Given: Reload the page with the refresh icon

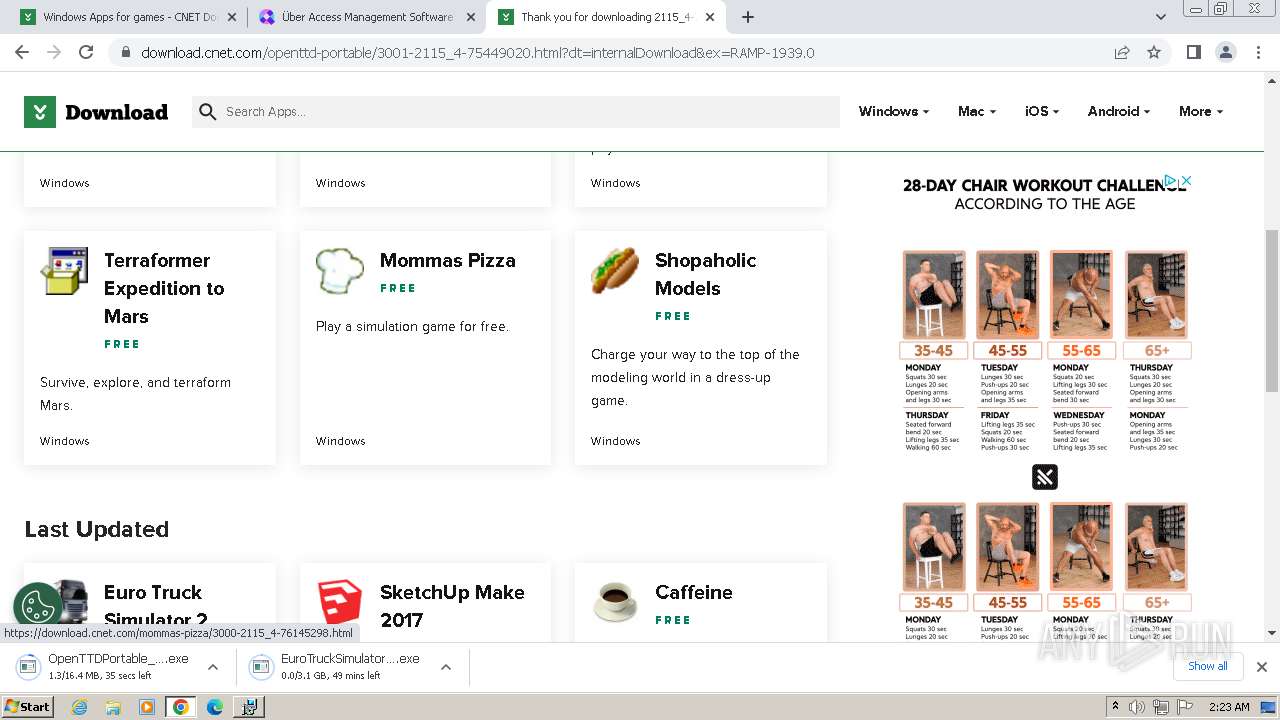Looking at the screenshot, I should (x=86, y=52).
